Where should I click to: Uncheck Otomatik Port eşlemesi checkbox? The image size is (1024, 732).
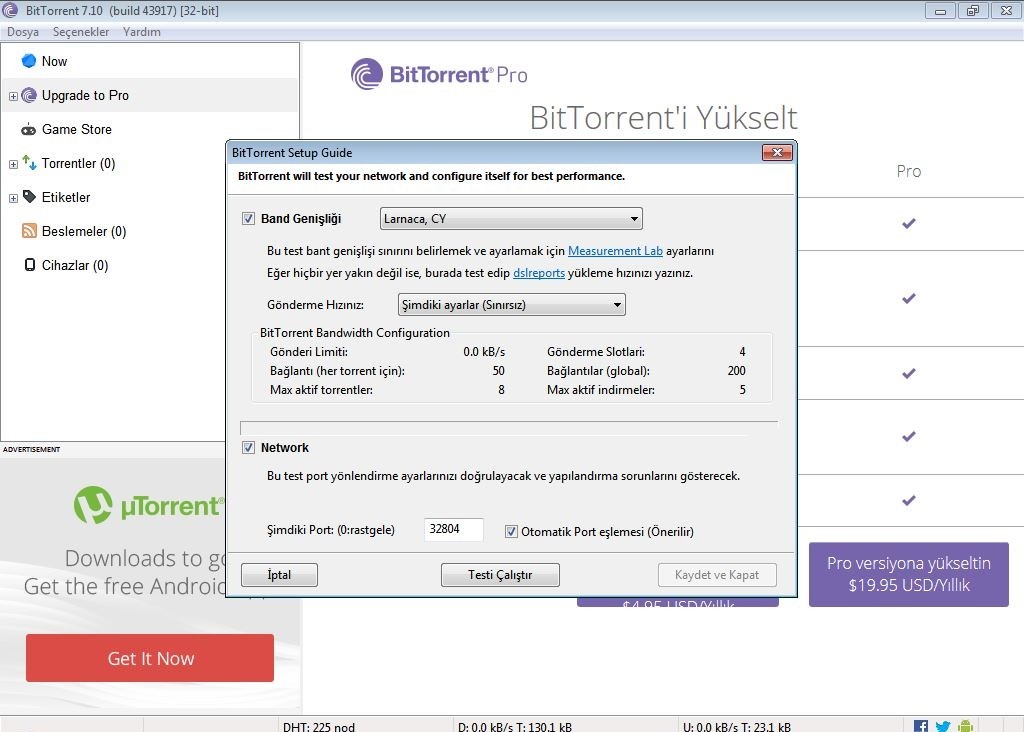tap(511, 532)
